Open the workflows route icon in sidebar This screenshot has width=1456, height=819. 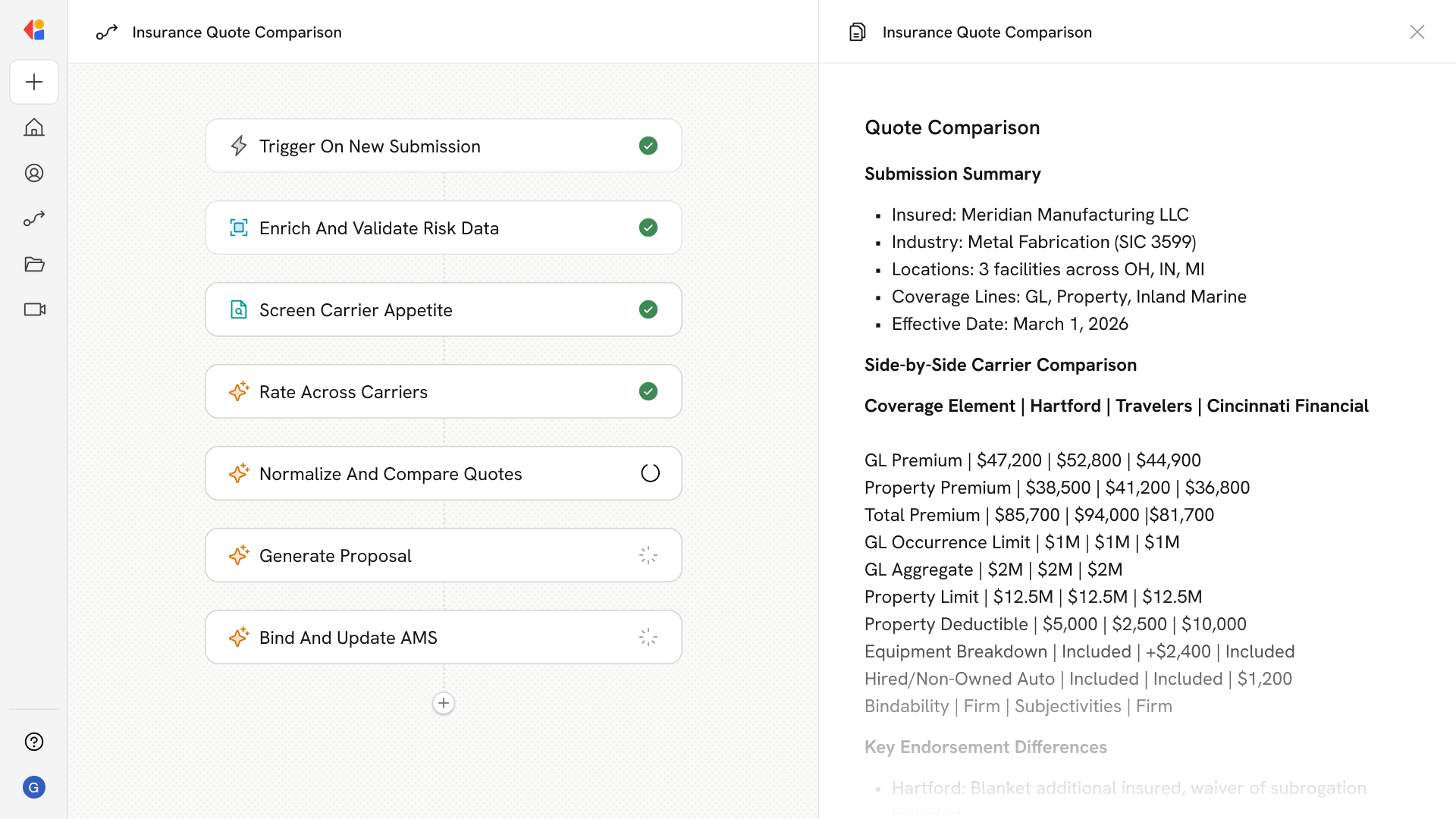tap(34, 218)
